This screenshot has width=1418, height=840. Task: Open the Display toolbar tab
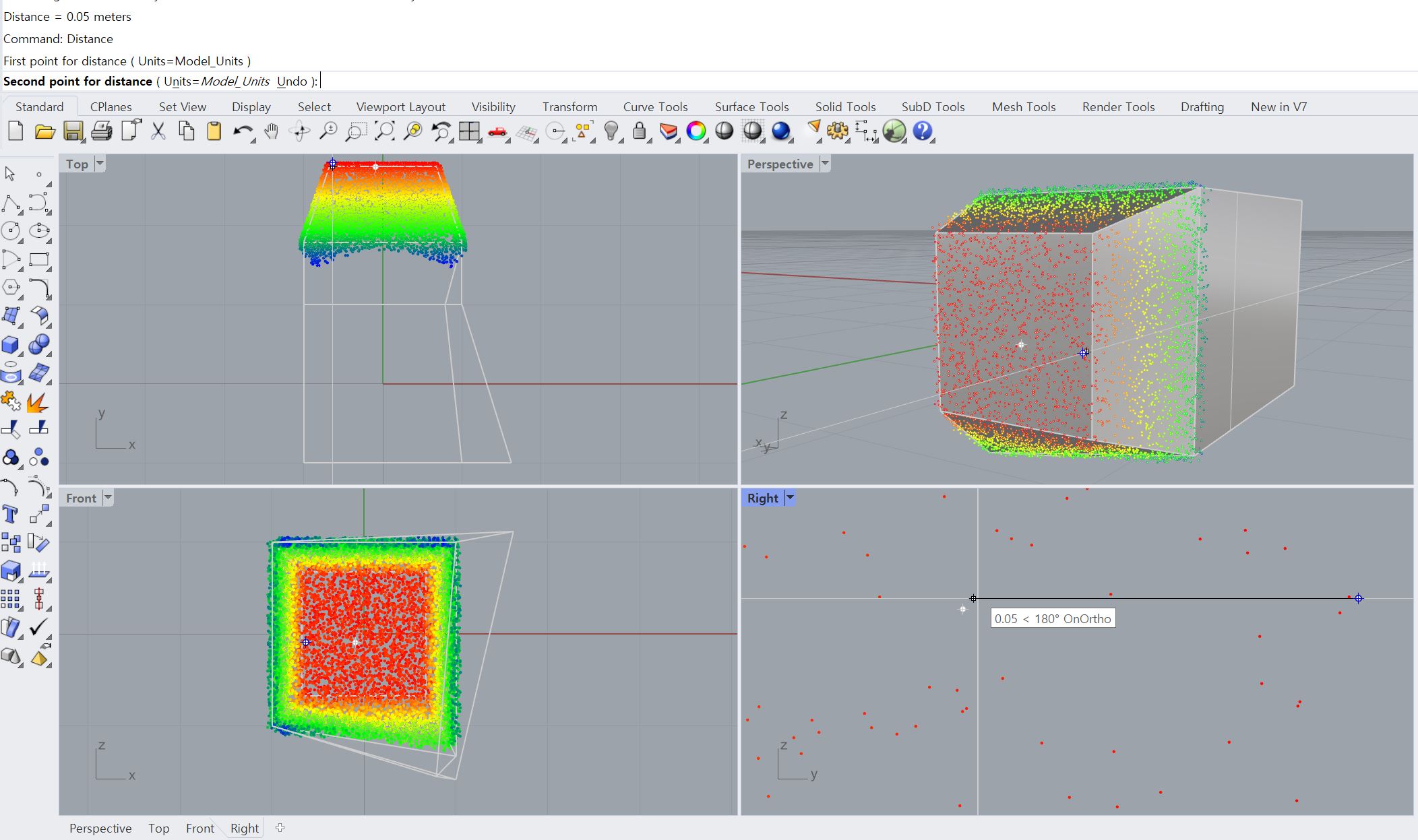[251, 106]
